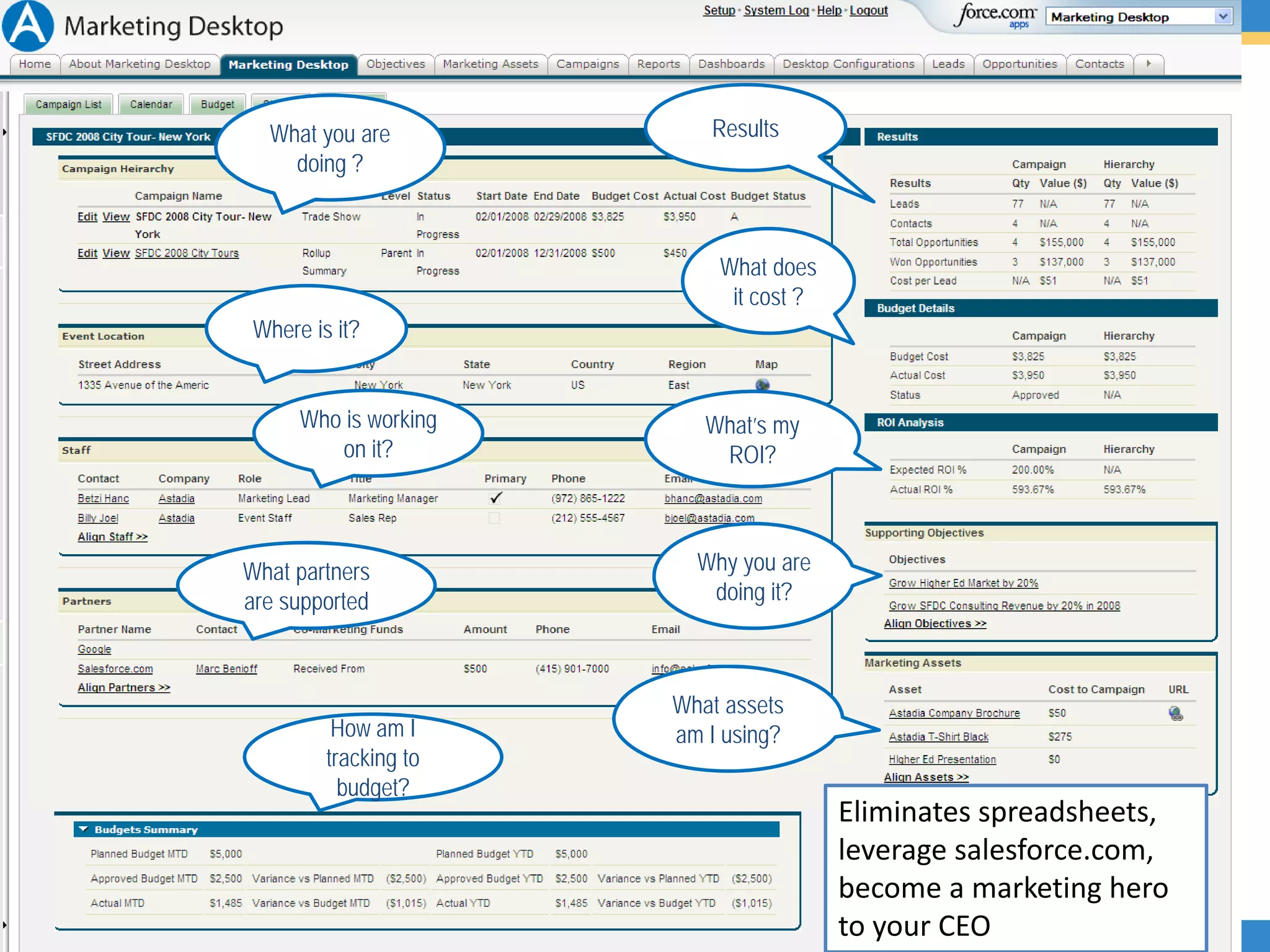Viewport: 1270px width, 952px height.
Task: Open the Budget subtab
Action: 217,104
